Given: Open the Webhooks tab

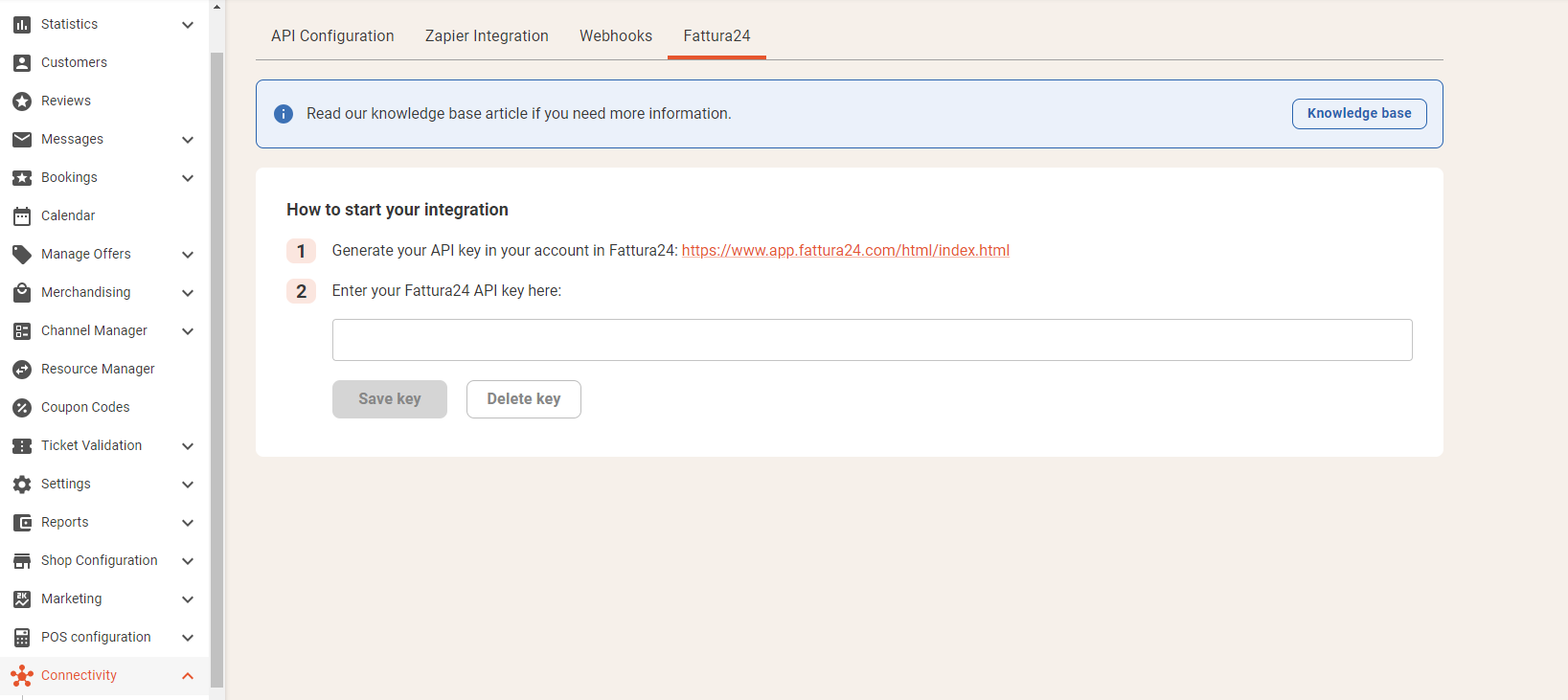Looking at the screenshot, I should [616, 35].
